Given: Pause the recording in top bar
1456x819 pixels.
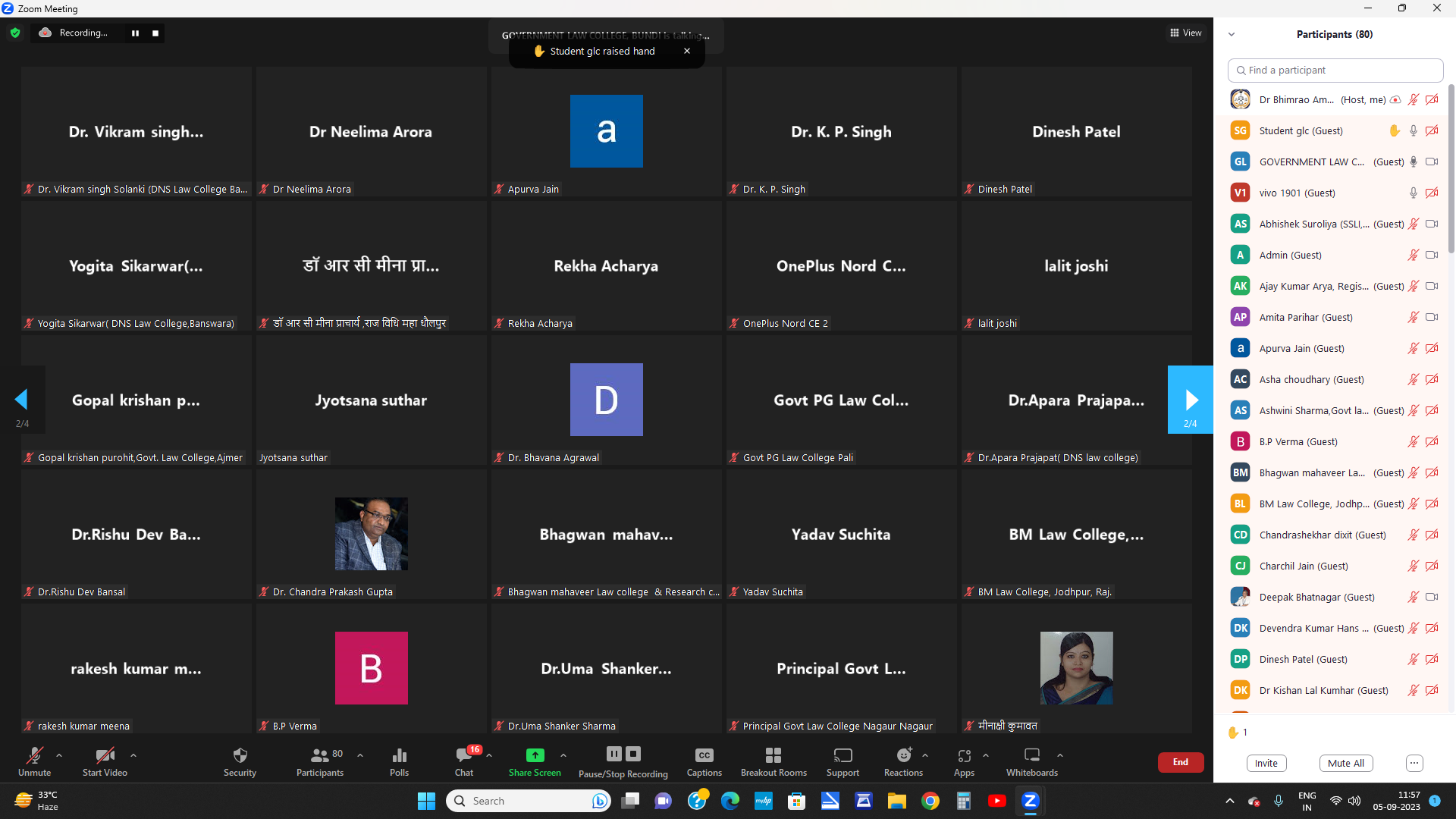Looking at the screenshot, I should (x=136, y=33).
